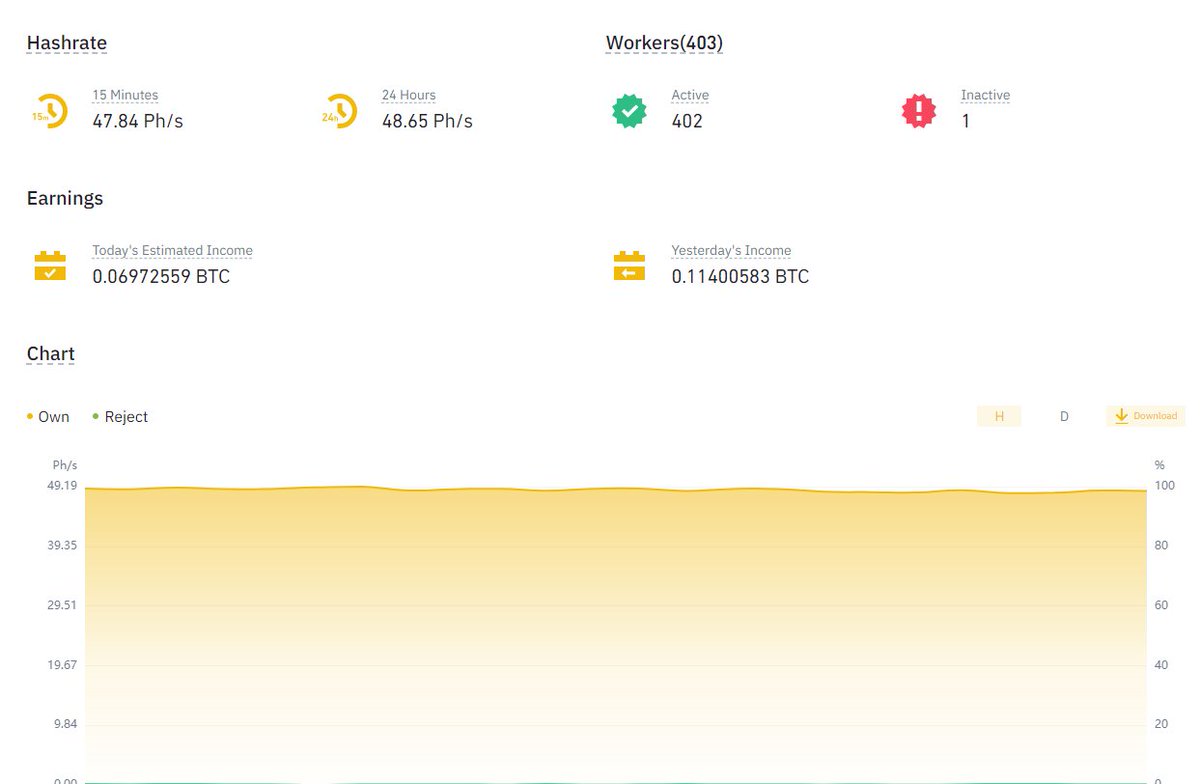
Task: Click the active worker count 402
Action: [687, 121]
